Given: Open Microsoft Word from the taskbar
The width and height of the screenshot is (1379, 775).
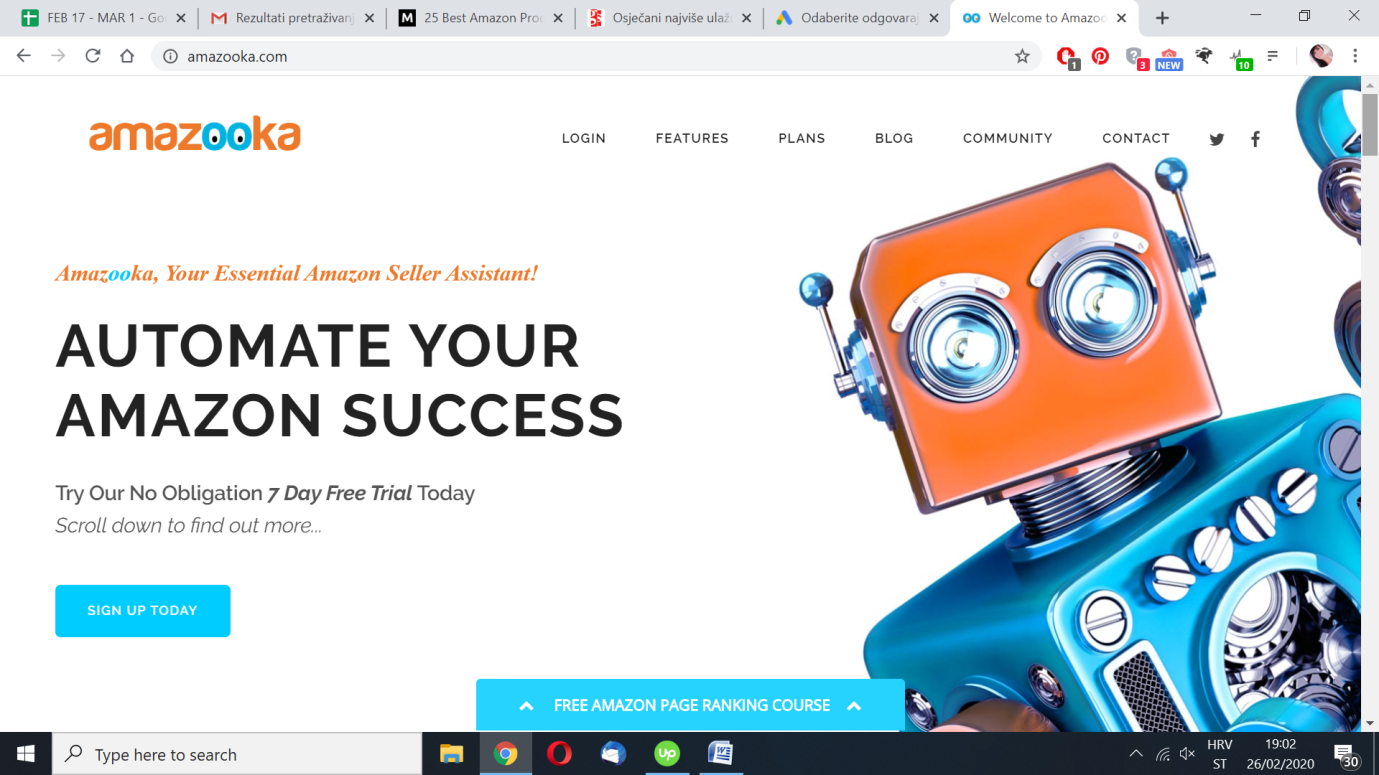Looking at the screenshot, I should pyautogui.click(x=720, y=753).
